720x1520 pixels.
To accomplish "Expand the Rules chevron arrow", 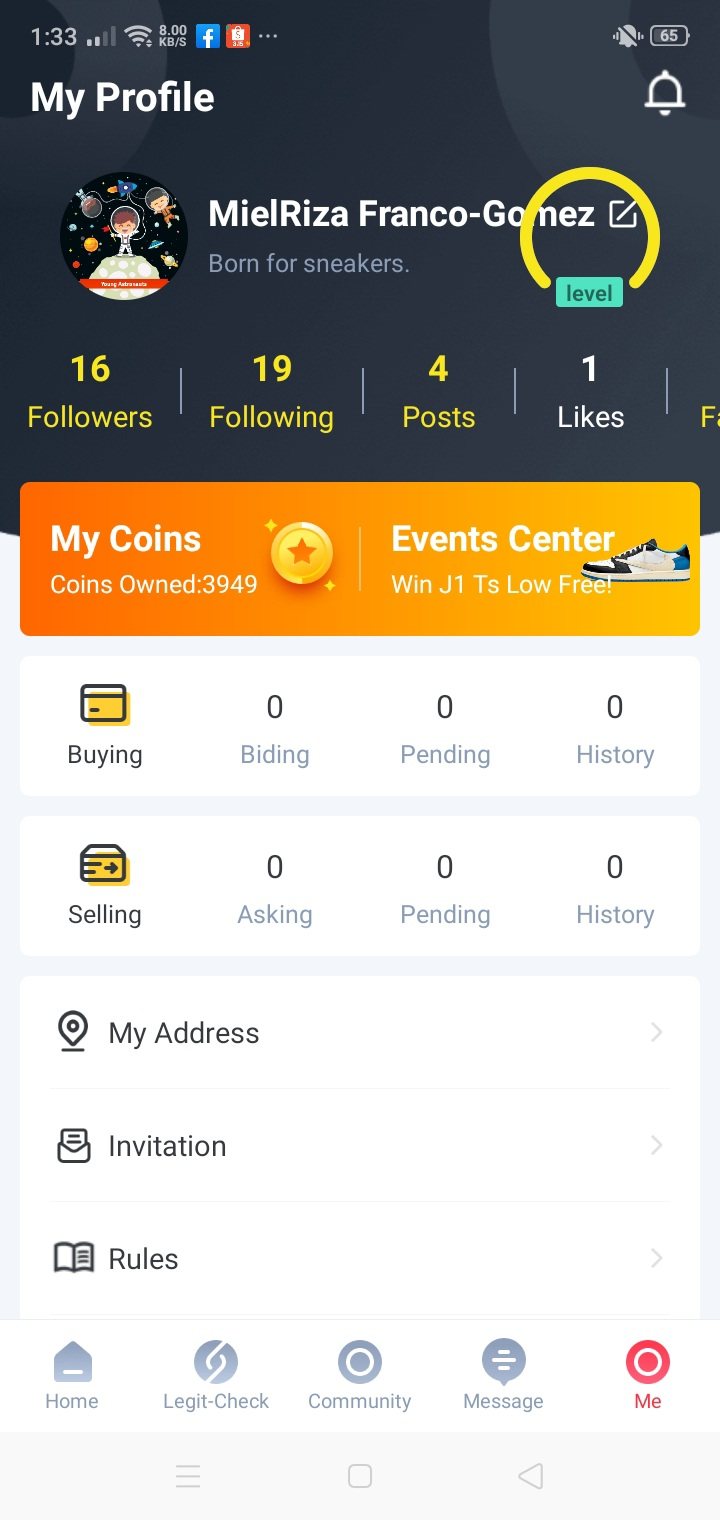I will pos(656,1258).
